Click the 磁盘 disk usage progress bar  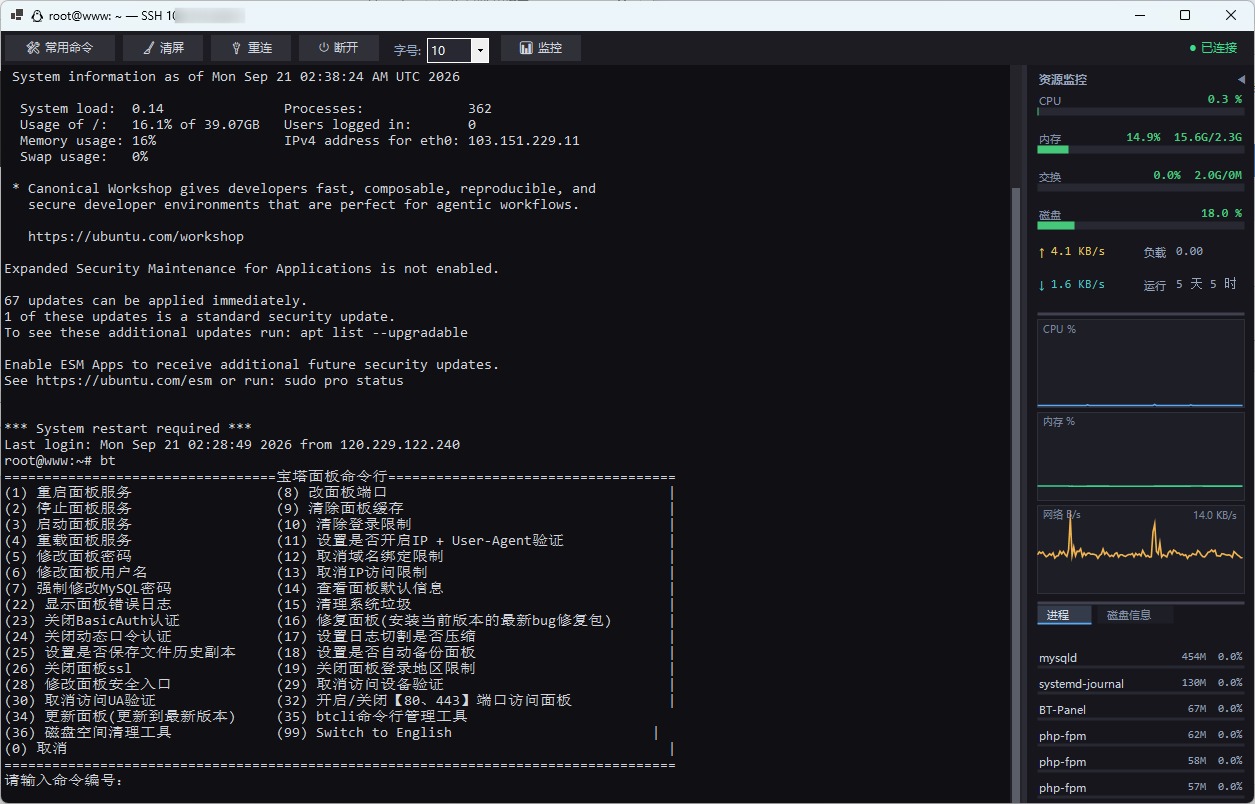(x=1140, y=226)
